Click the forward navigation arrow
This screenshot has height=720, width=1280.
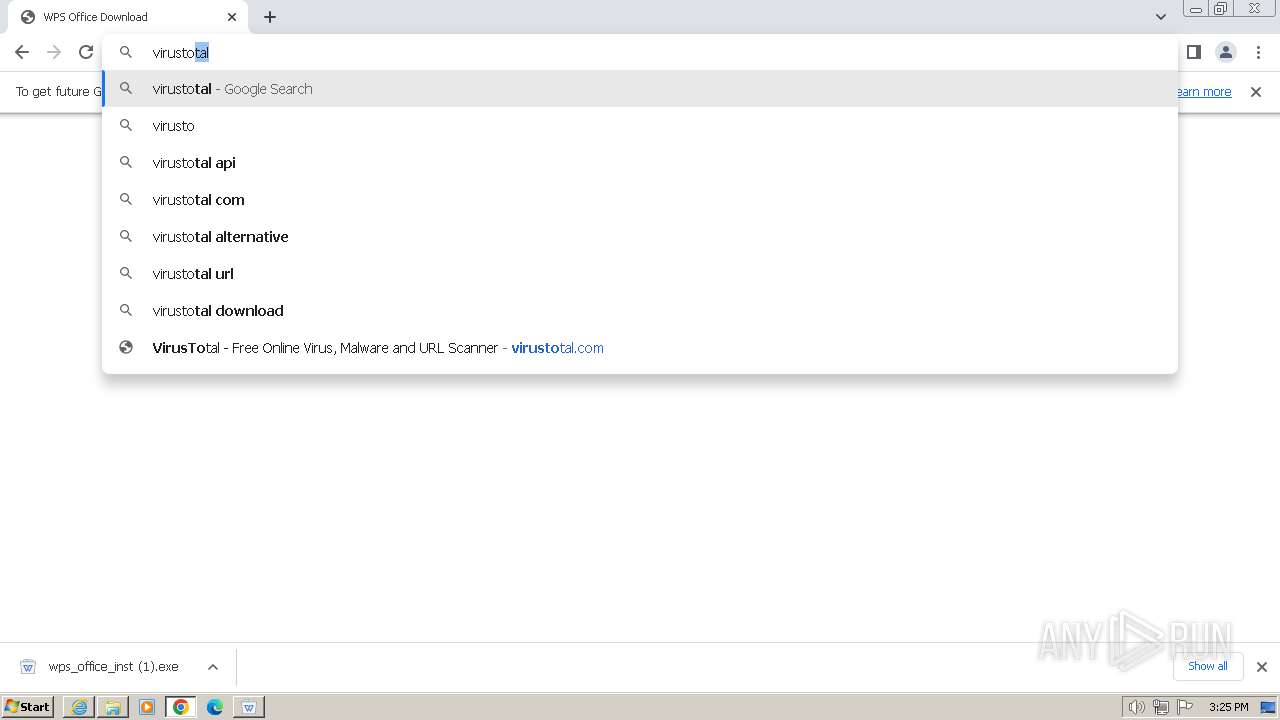[x=54, y=52]
